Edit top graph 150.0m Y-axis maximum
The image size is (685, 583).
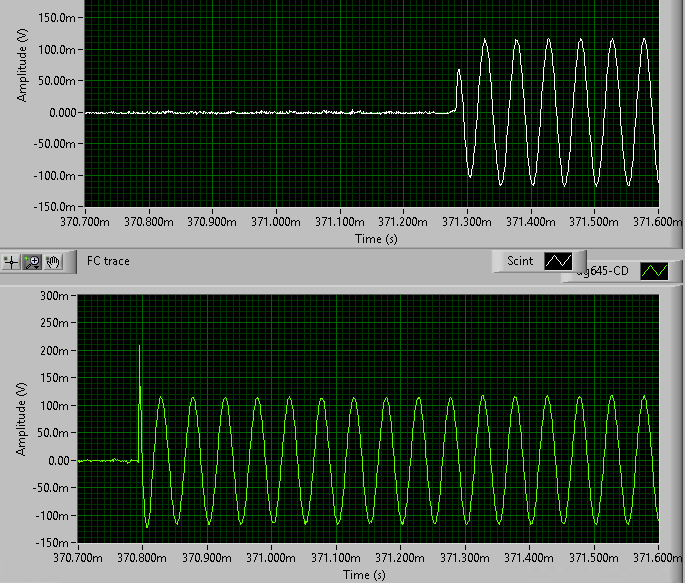[x=57, y=18]
